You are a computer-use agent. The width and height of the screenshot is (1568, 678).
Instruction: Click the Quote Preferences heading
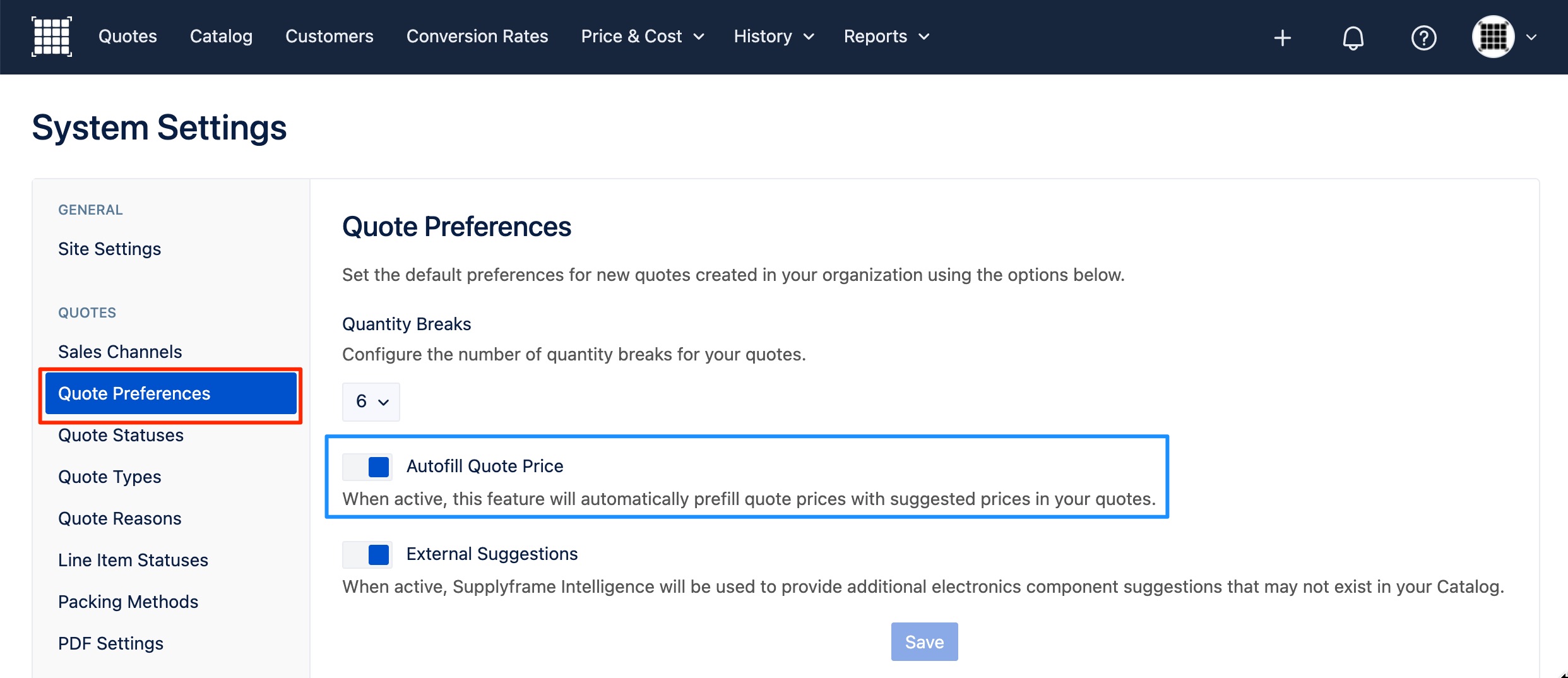(456, 227)
